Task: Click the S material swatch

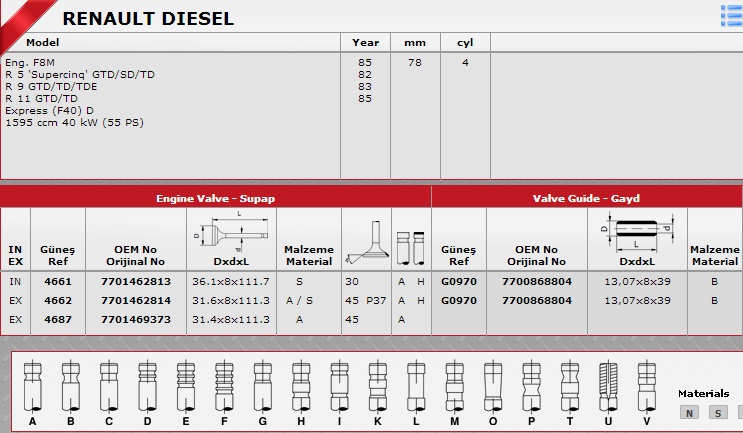Action: [718, 413]
